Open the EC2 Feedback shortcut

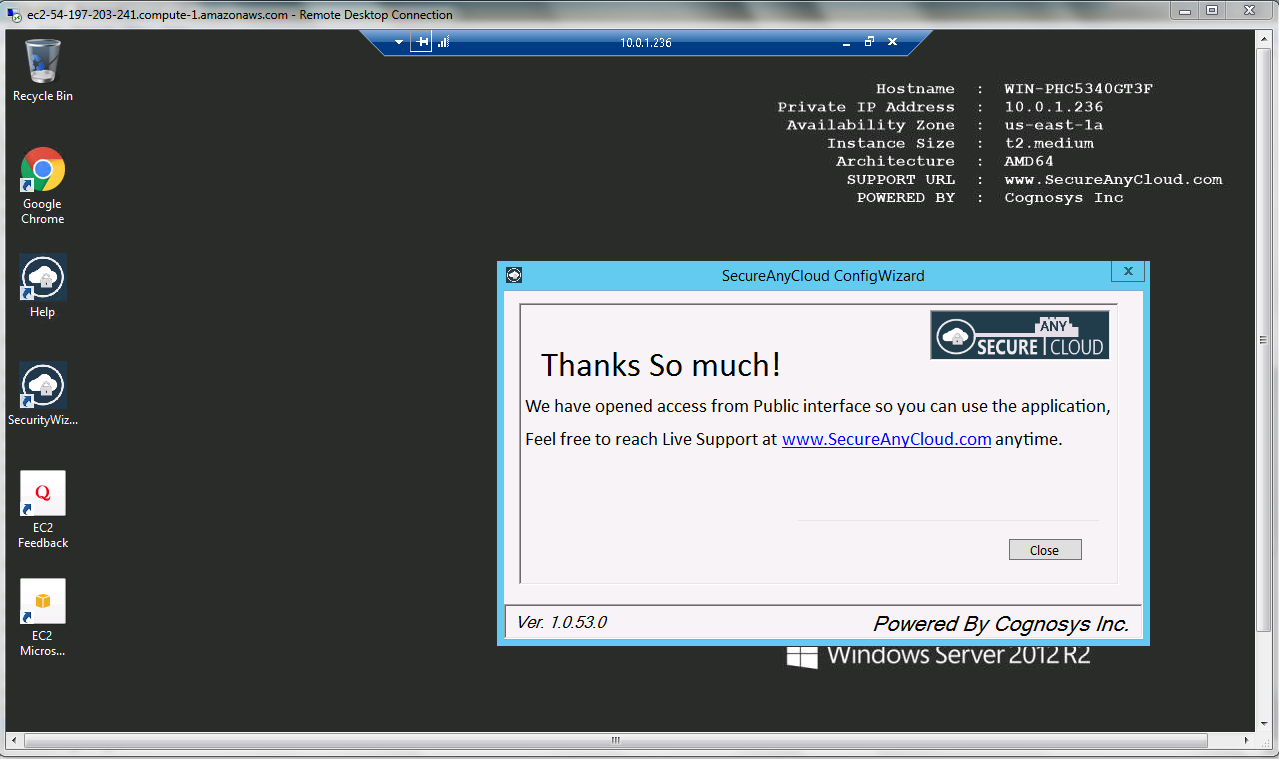click(42, 493)
